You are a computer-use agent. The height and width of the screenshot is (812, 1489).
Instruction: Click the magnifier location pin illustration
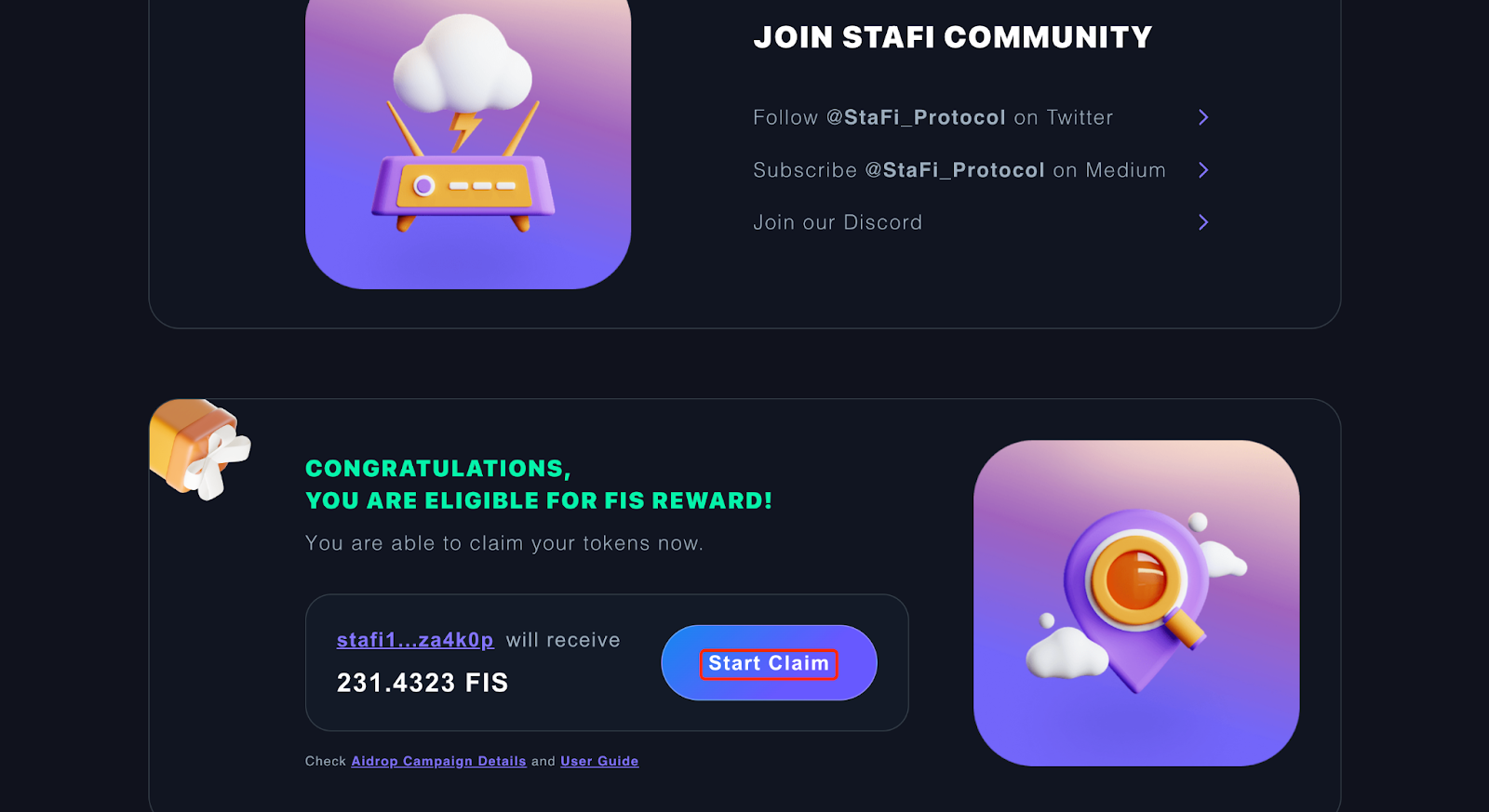click(x=1136, y=603)
